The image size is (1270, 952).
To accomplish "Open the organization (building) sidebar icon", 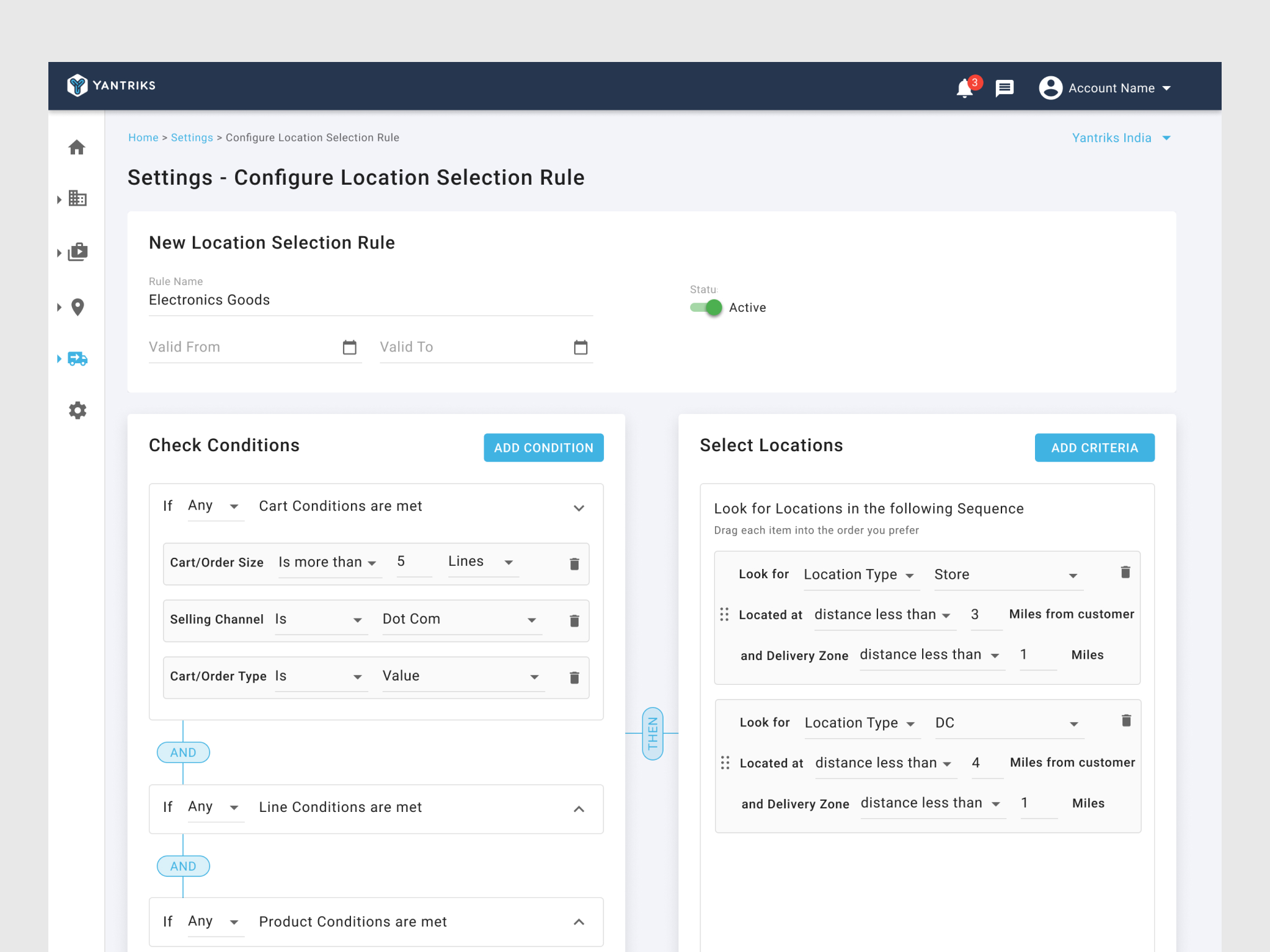I will click(77, 199).
